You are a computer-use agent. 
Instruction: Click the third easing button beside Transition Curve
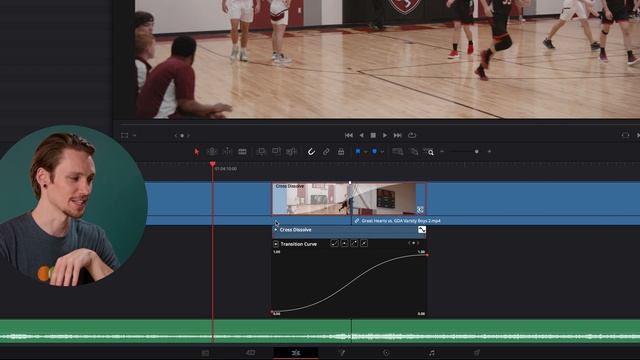(x=354, y=244)
